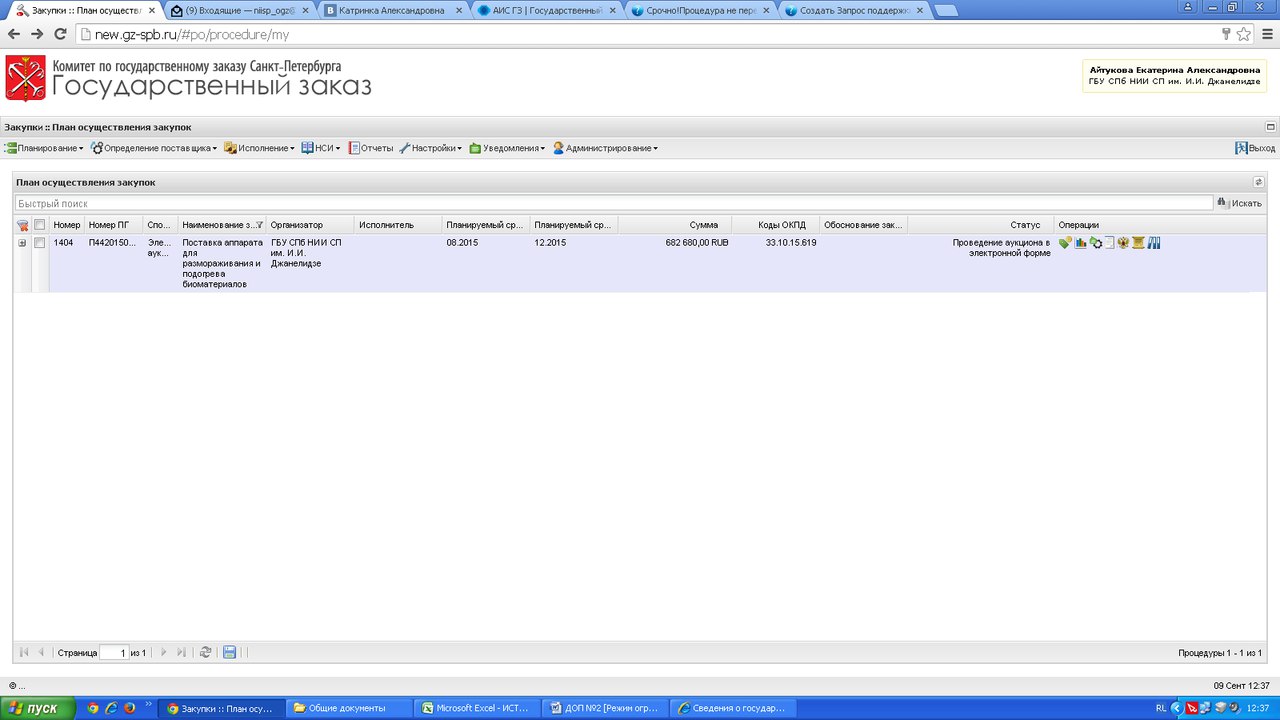This screenshot has width=1280, height=720.
Task: Click the clear filter icon in table header
Action: 22,225
